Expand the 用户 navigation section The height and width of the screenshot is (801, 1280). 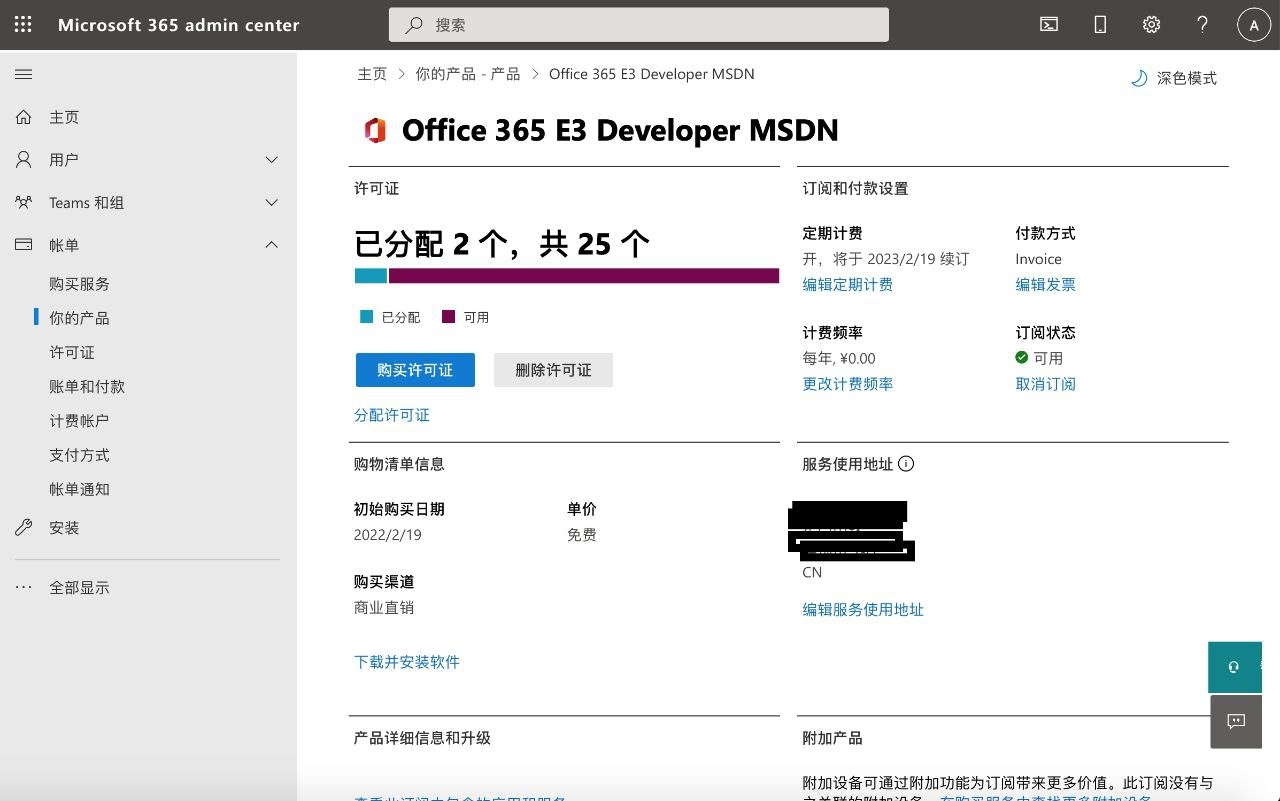tap(271, 160)
